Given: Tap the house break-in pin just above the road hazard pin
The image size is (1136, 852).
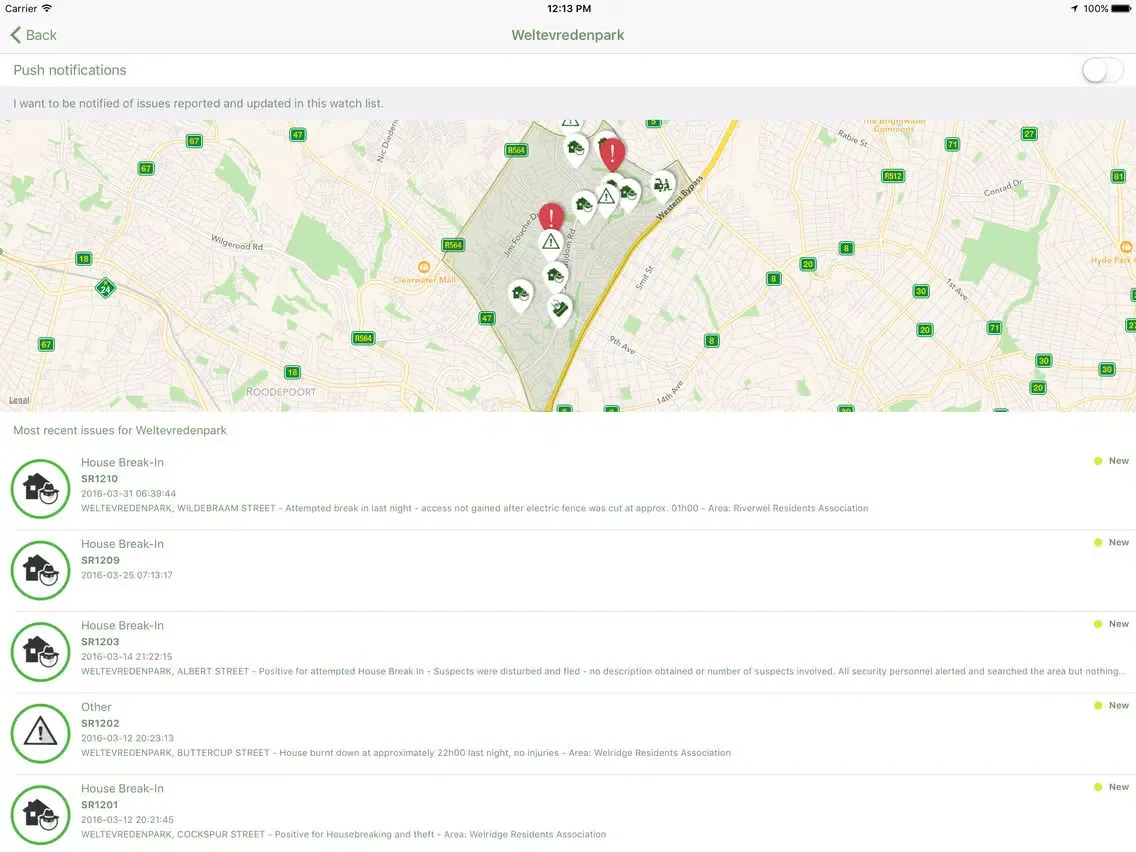Looking at the screenshot, I should coord(556,277).
